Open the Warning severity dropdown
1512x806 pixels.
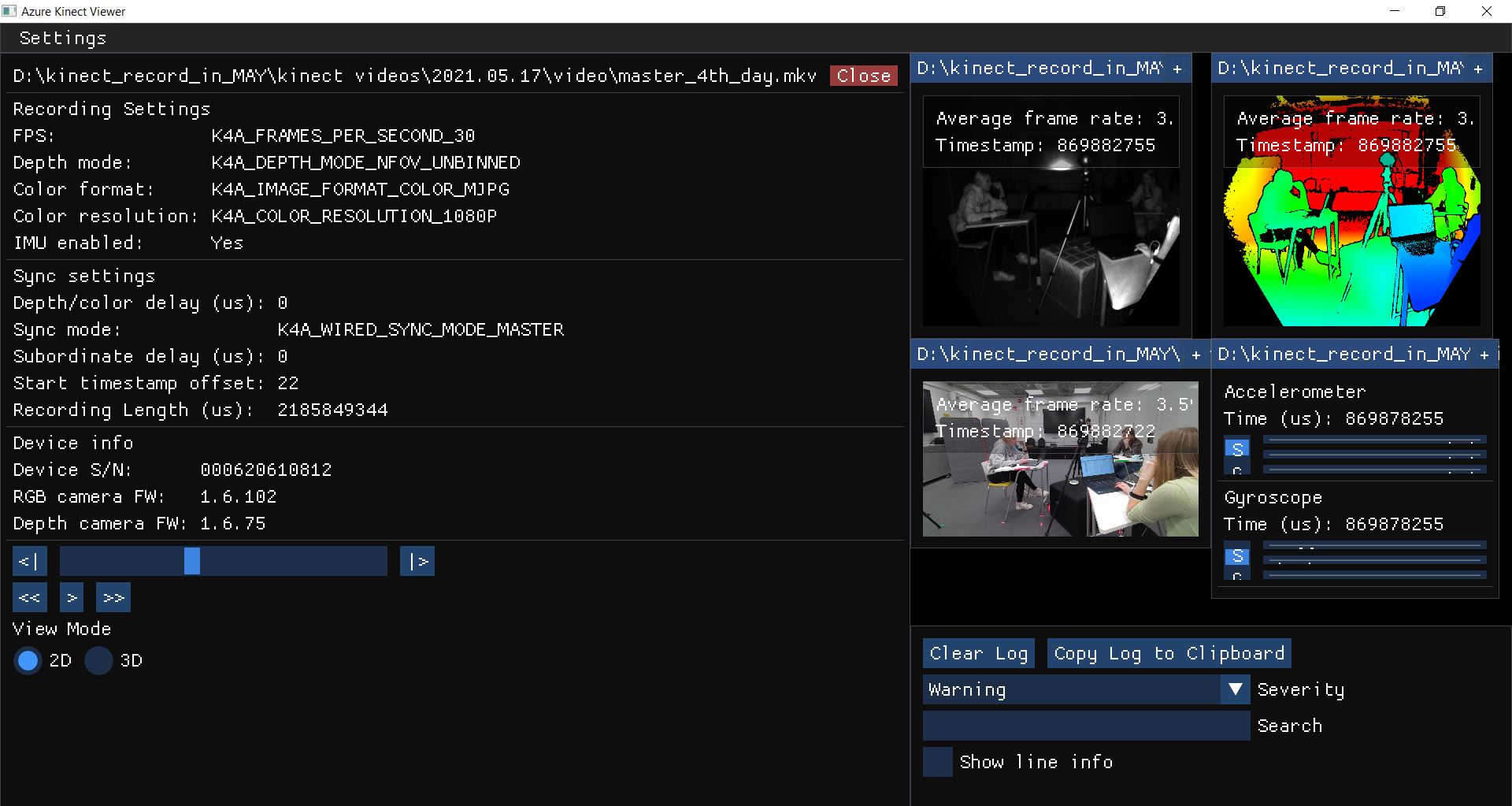1086,689
